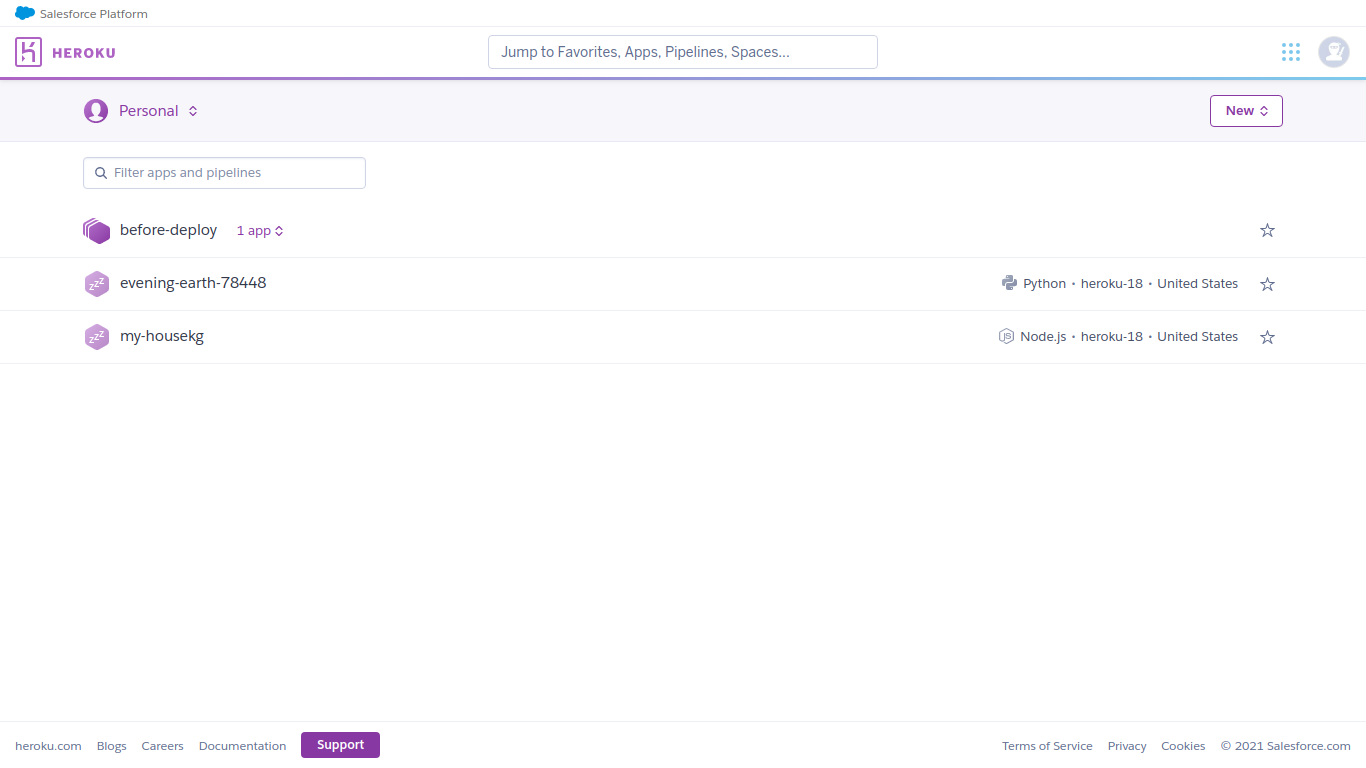Open the New dropdown button

[1246, 111]
